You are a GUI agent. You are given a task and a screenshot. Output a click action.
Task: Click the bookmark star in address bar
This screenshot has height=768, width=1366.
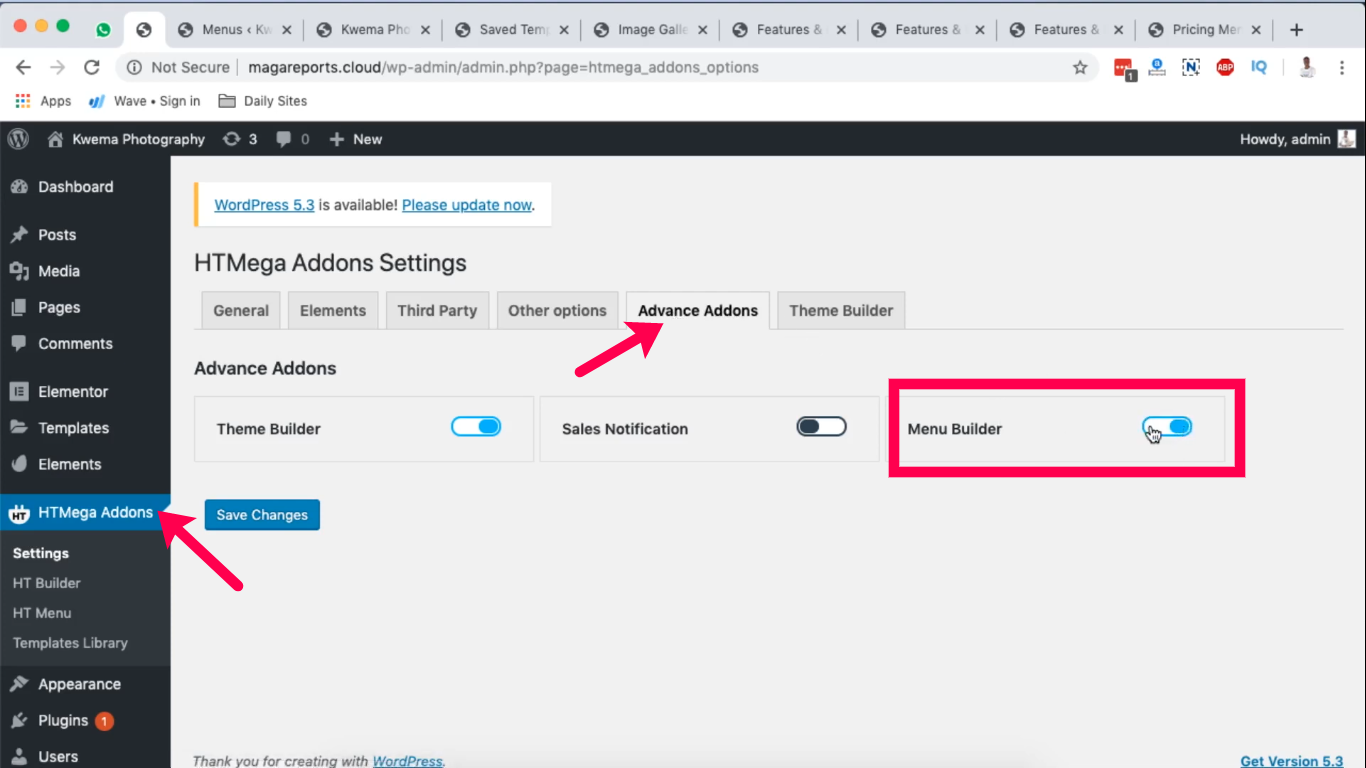click(x=1080, y=67)
